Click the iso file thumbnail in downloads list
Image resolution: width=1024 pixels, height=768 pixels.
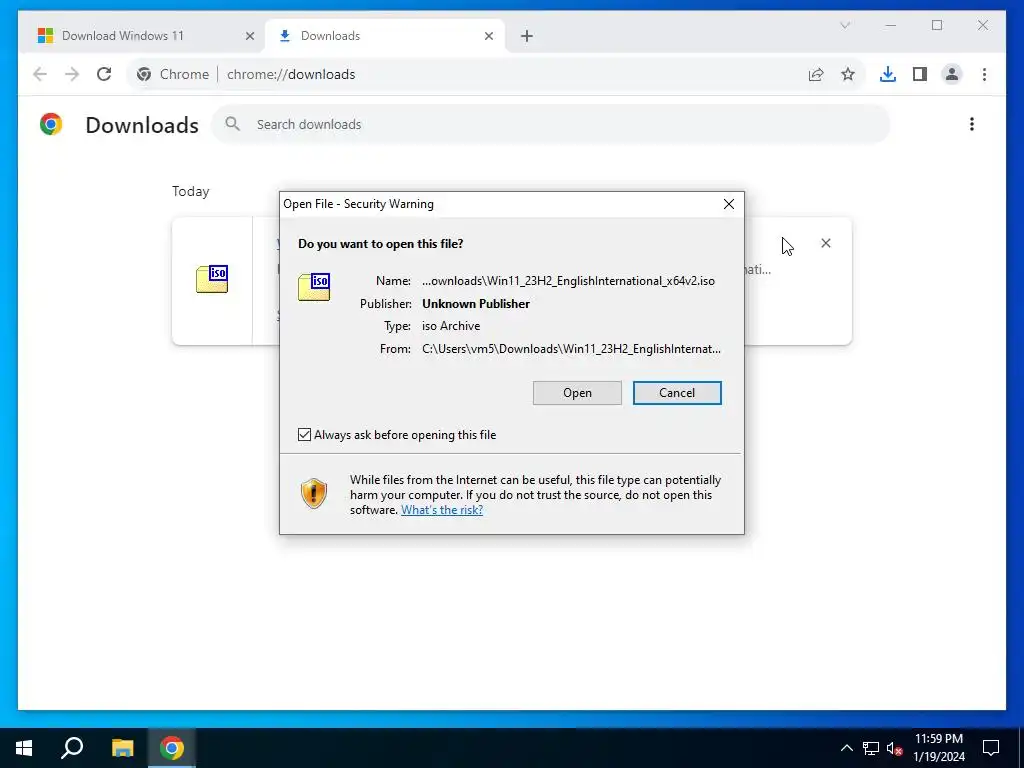coord(212,280)
